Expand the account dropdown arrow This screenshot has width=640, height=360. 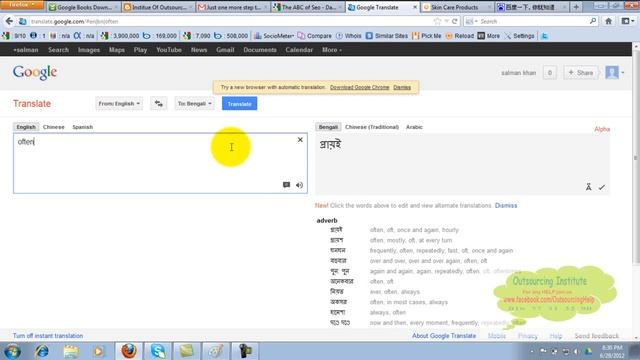622,73
